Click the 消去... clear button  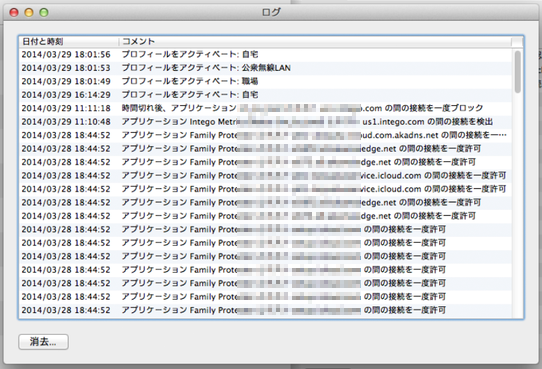43,342
